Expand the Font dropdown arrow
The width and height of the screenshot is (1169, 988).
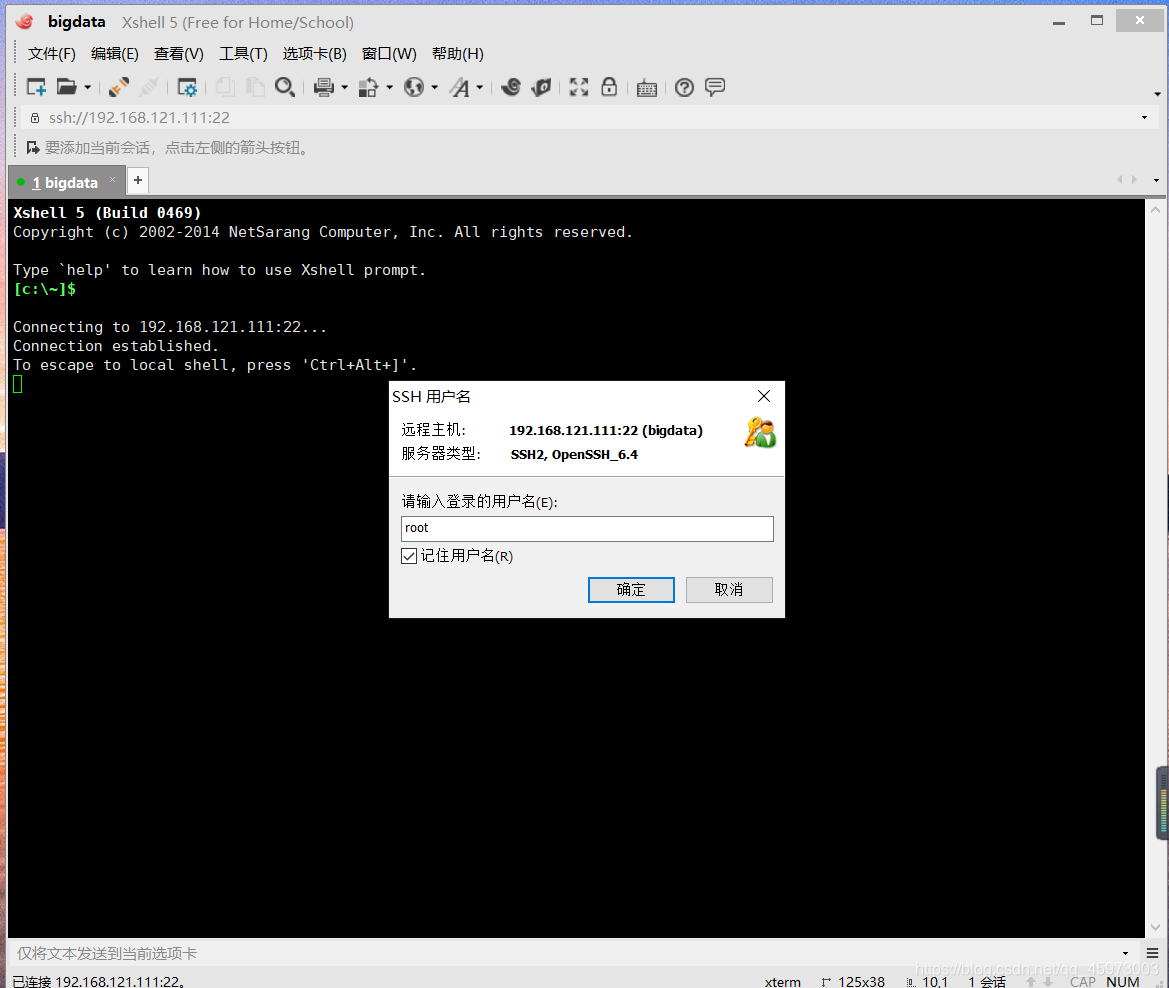tap(479, 87)
